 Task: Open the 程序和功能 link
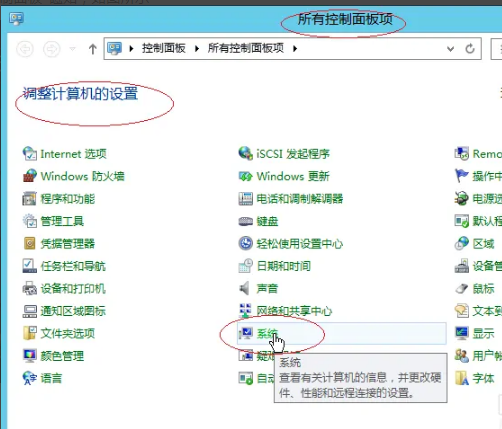point(68,199)
